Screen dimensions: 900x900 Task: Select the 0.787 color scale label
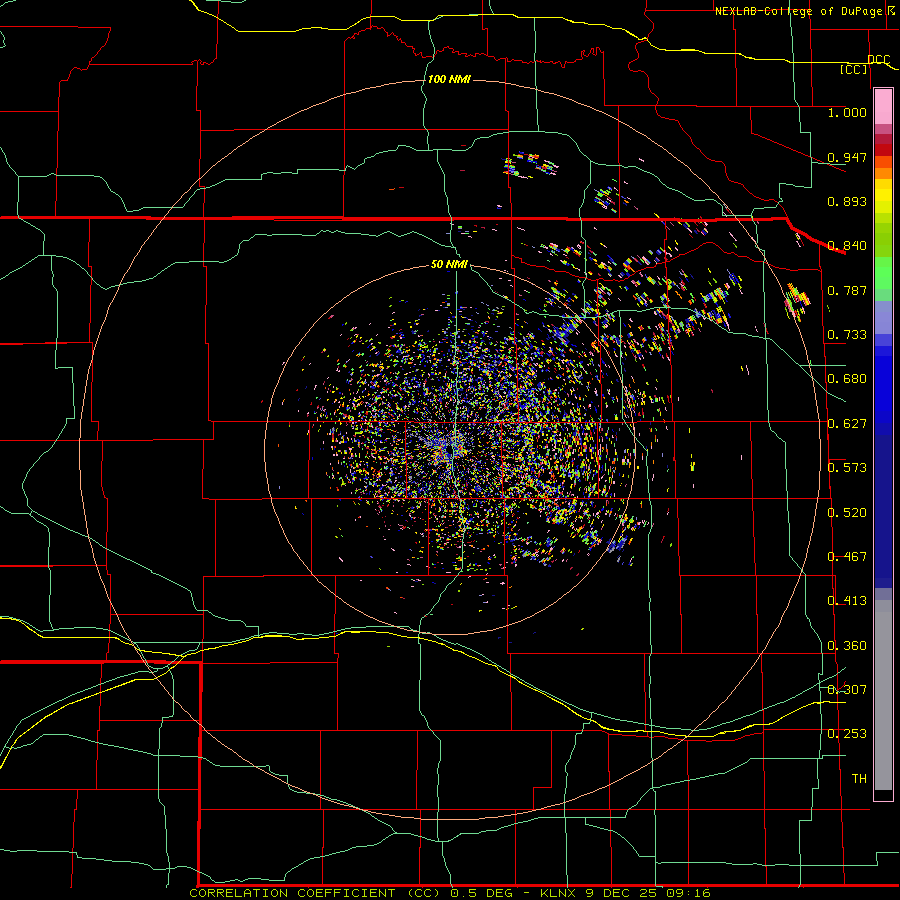pyautogui.click(x=847, y=290)
